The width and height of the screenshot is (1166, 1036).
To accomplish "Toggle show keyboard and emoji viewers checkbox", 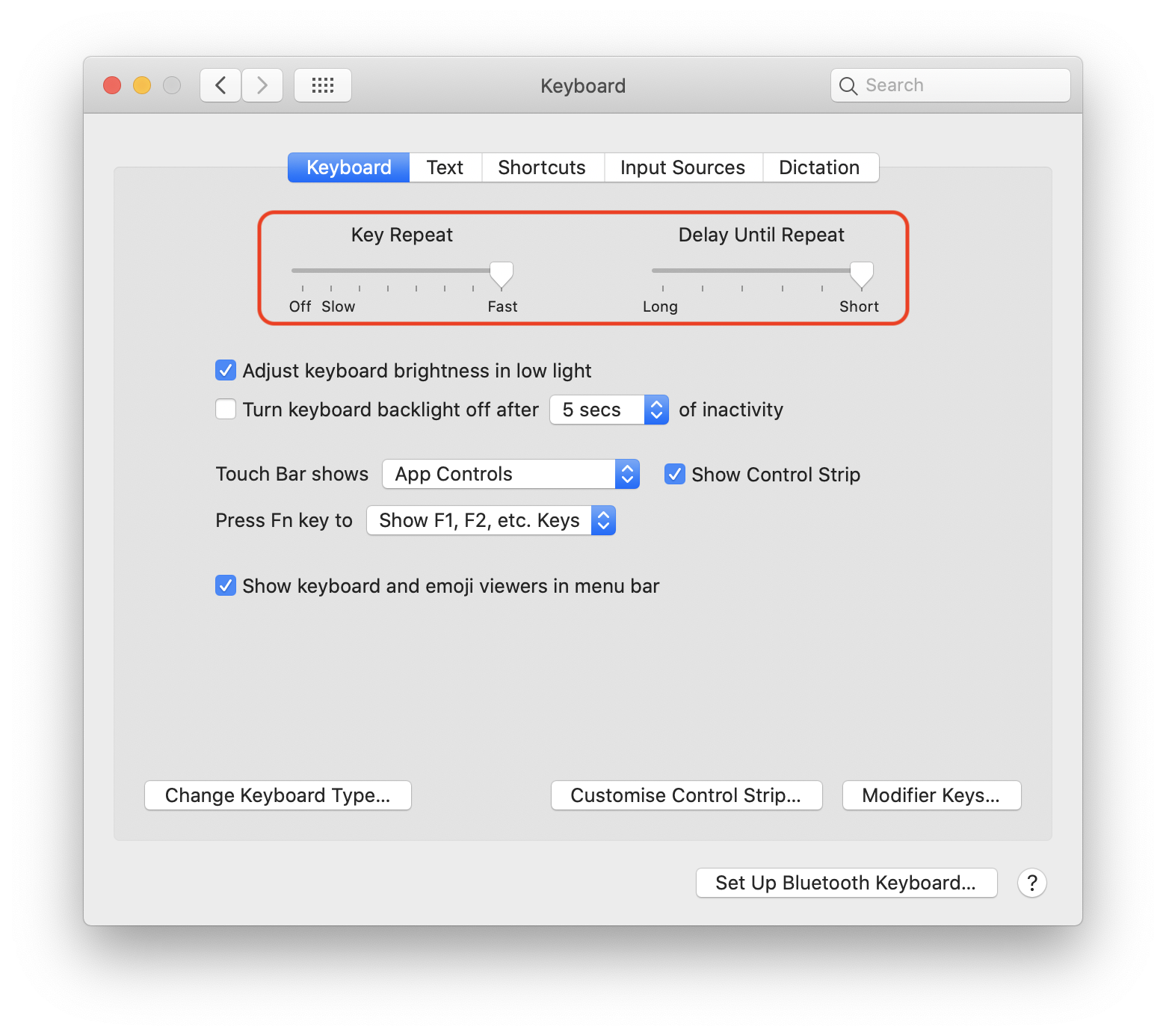I will tap(226, 585).
